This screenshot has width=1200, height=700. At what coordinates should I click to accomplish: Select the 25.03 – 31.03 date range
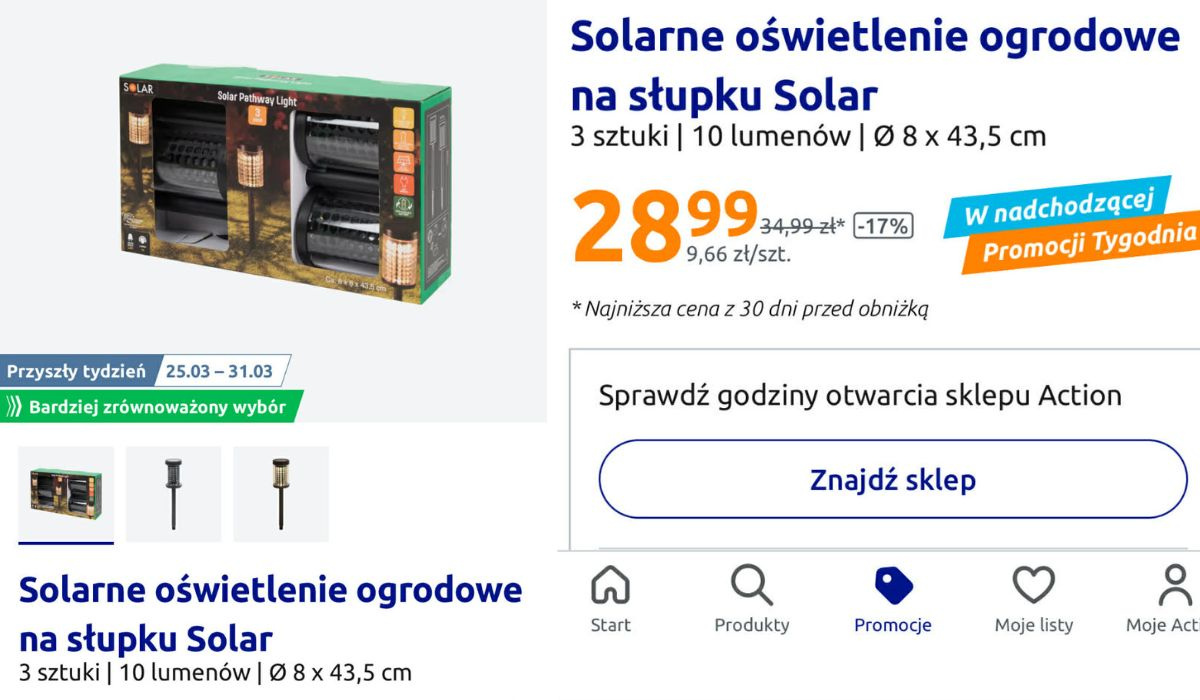219,371
